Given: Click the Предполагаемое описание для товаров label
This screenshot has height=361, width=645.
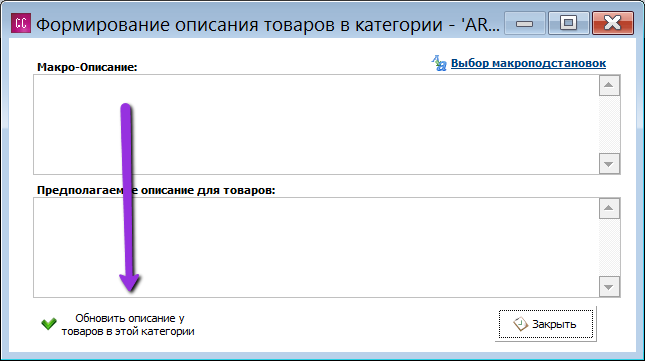Looking at the screenshot, I should tap(156, 190).
